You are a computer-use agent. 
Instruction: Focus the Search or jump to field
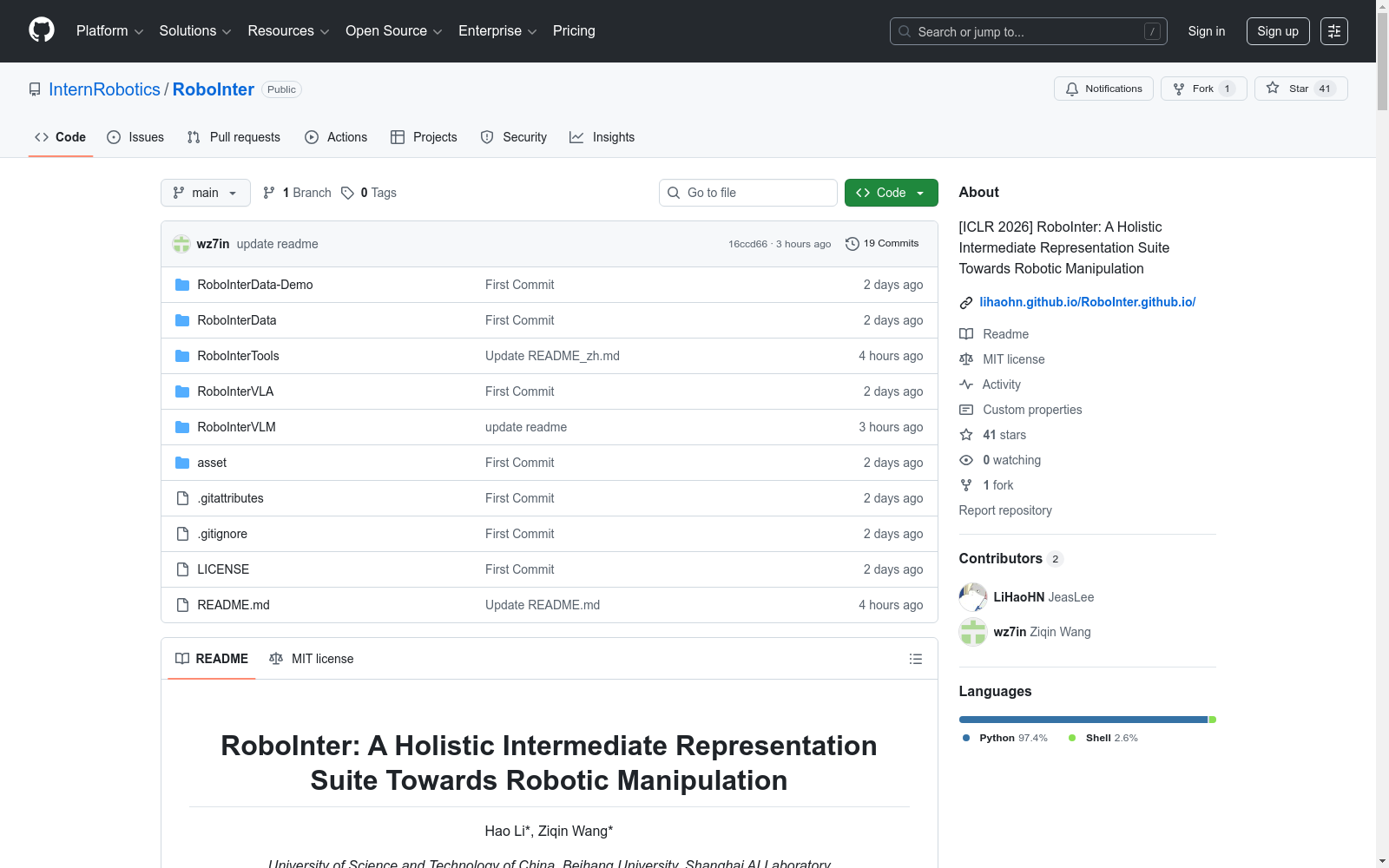[1029, 31]
